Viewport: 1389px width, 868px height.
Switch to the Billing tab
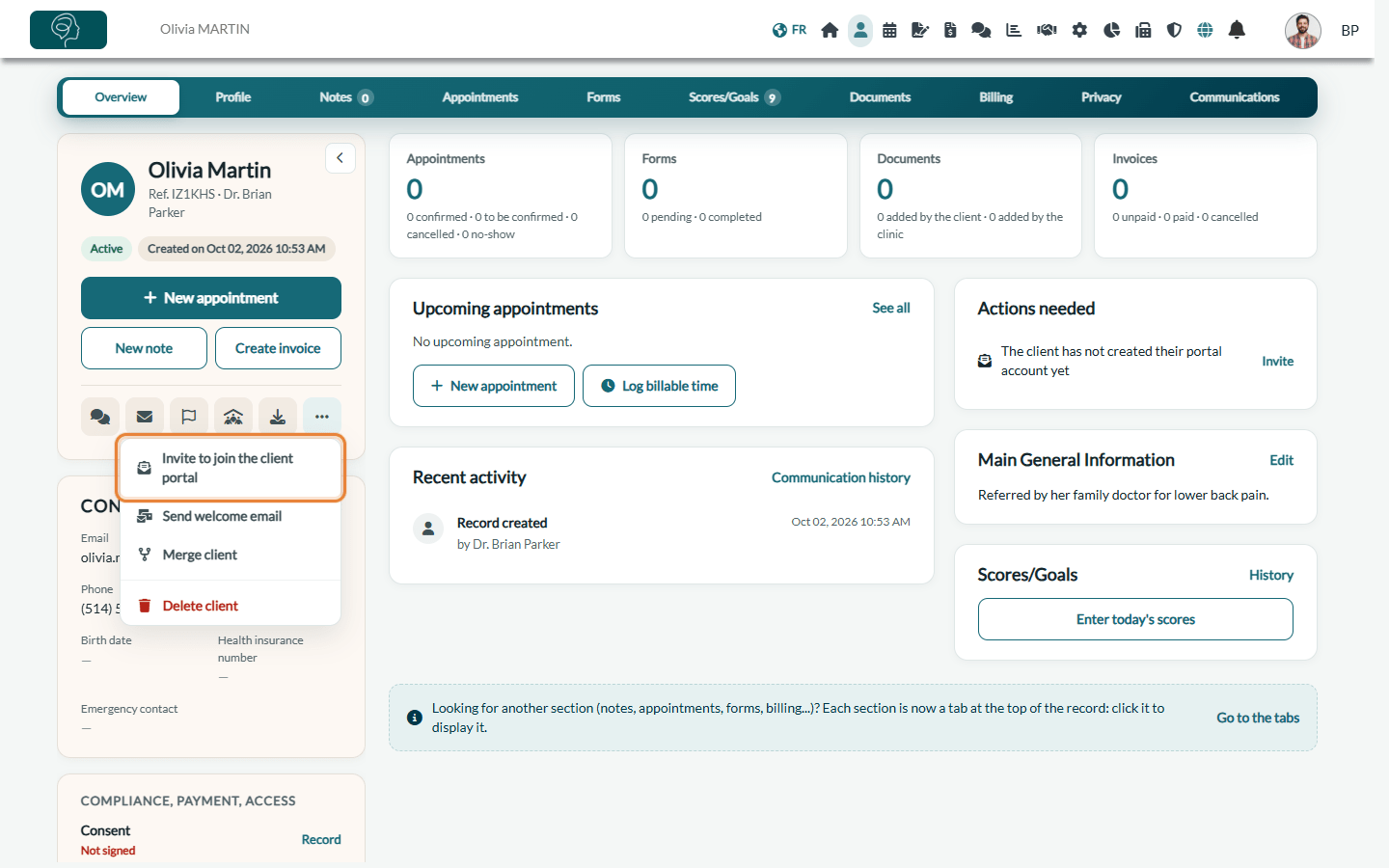click(x=996, y=97)
